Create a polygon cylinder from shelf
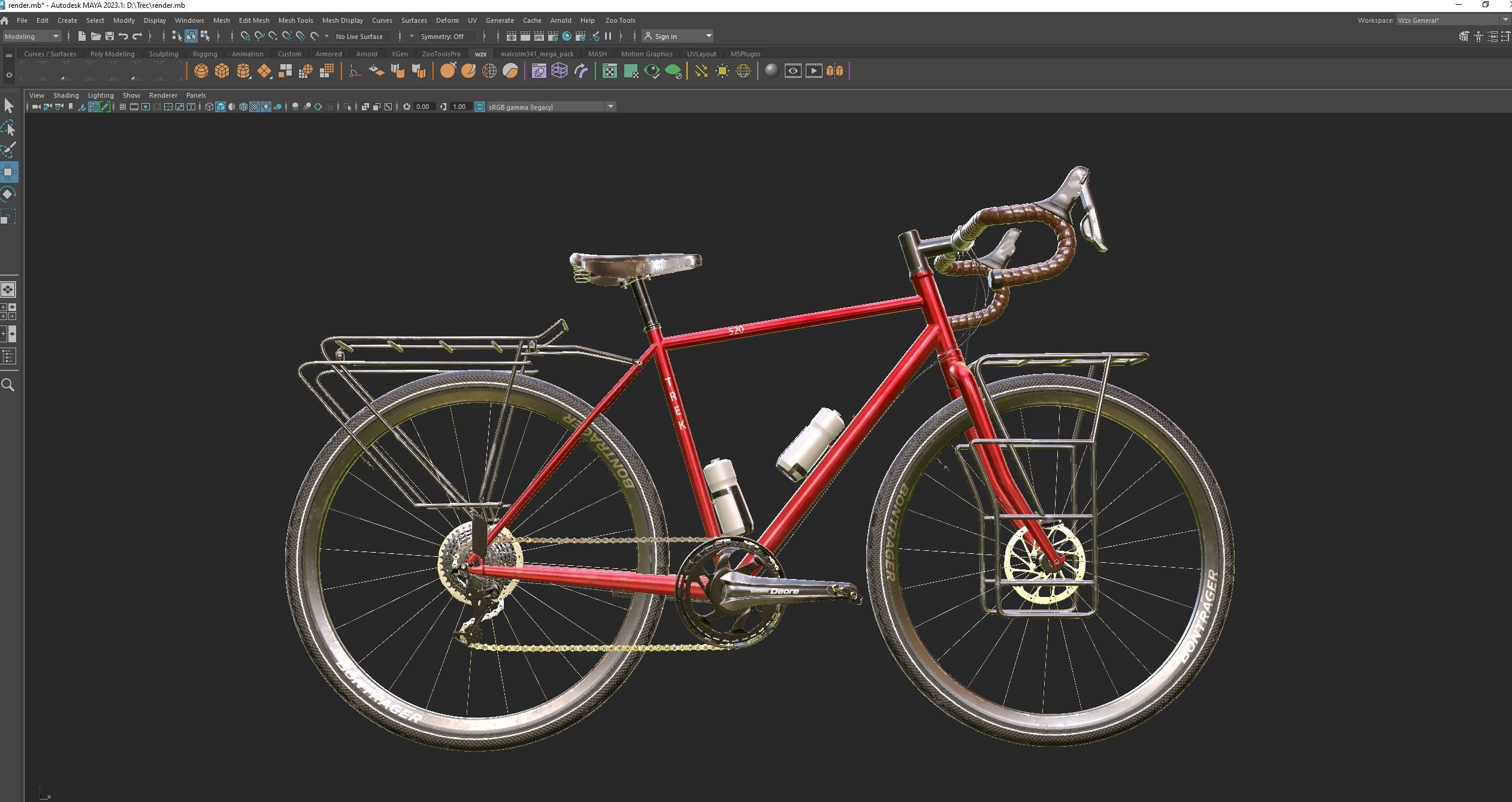Viewport: 1512px width, 802px height. coord(243,71)
